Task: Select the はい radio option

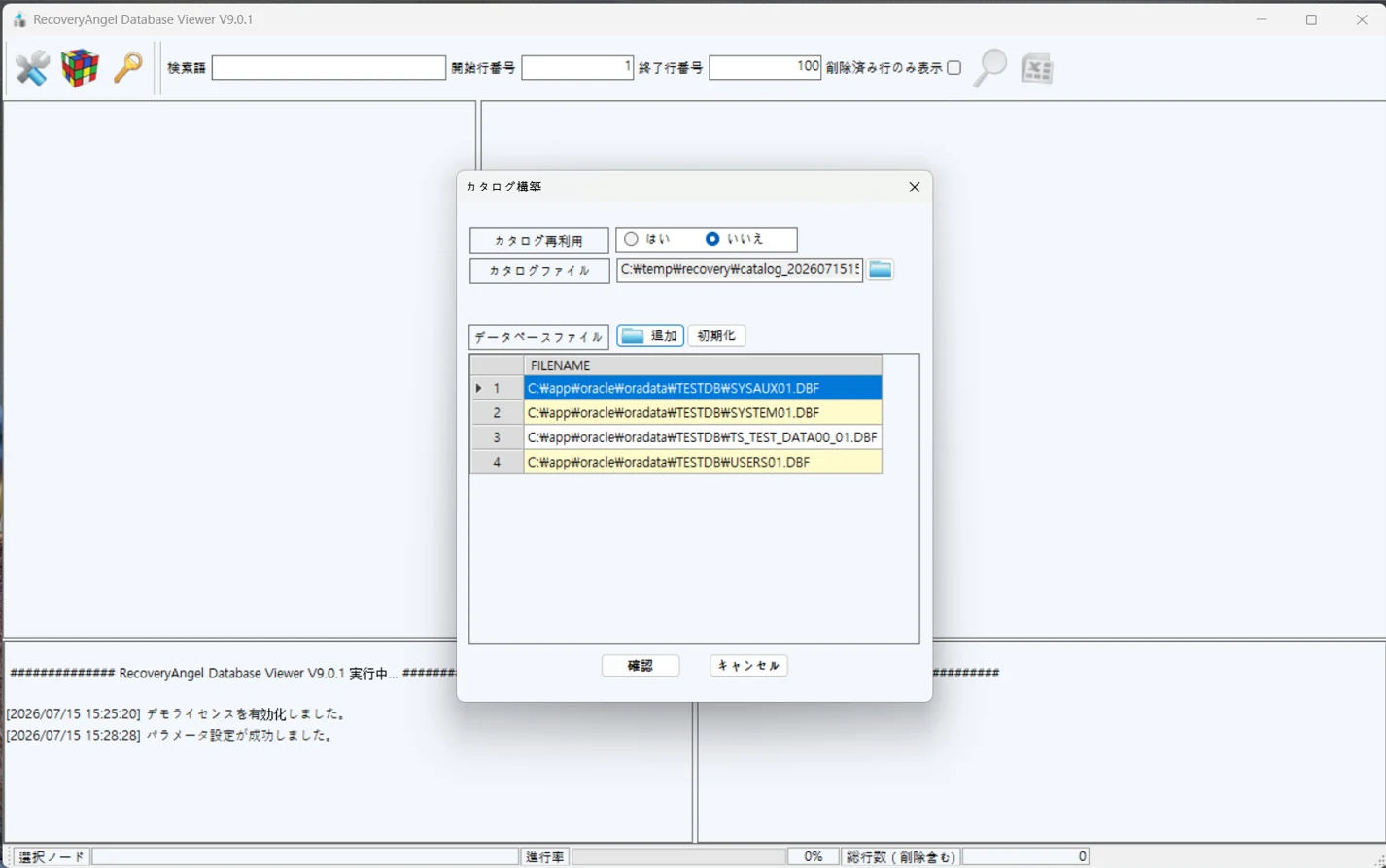Action: pyautogui.click(x=632, y=239)
